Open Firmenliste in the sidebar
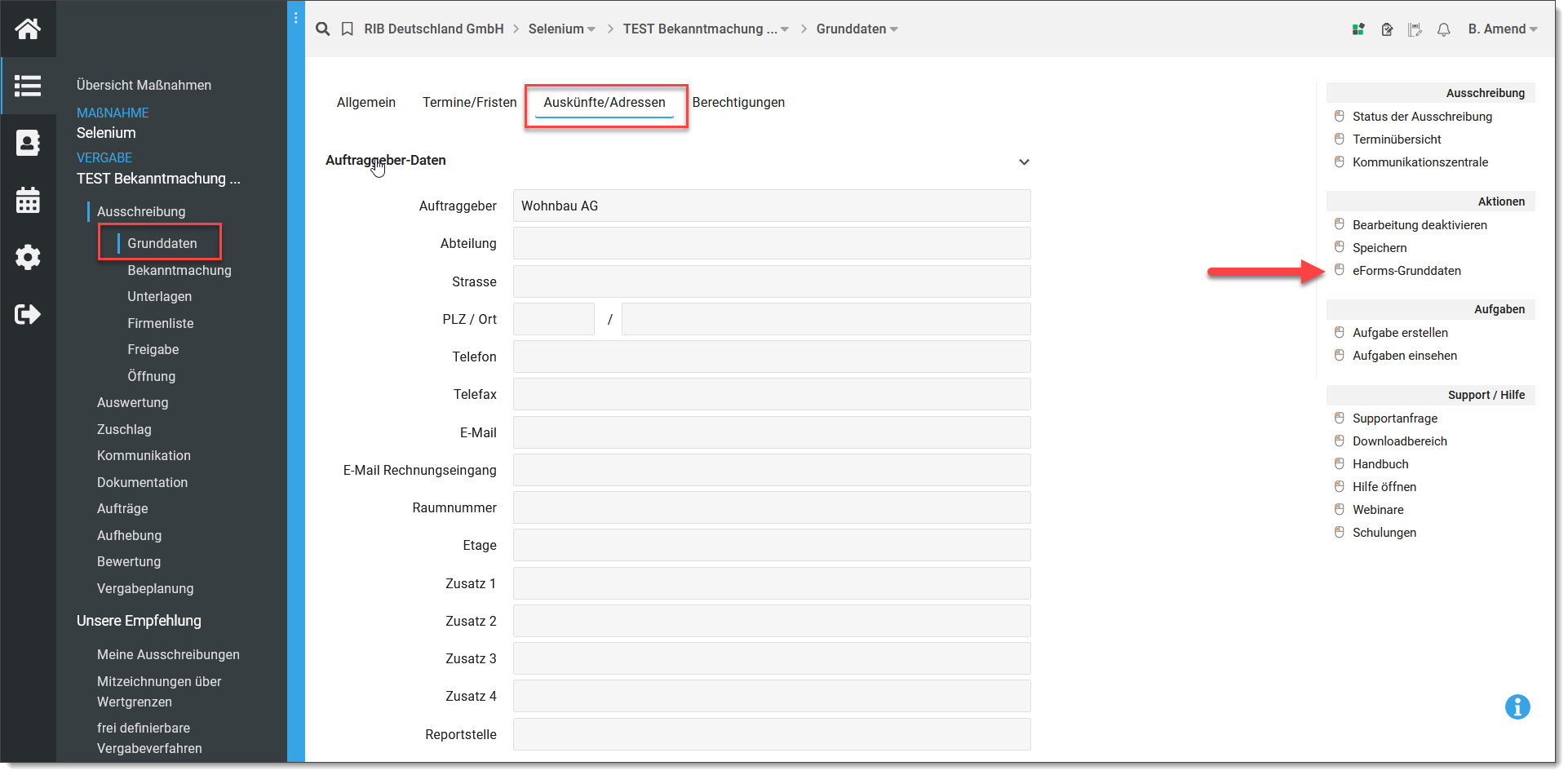The height and width of the screenshot is (775, 1568). tap(161, 323)
